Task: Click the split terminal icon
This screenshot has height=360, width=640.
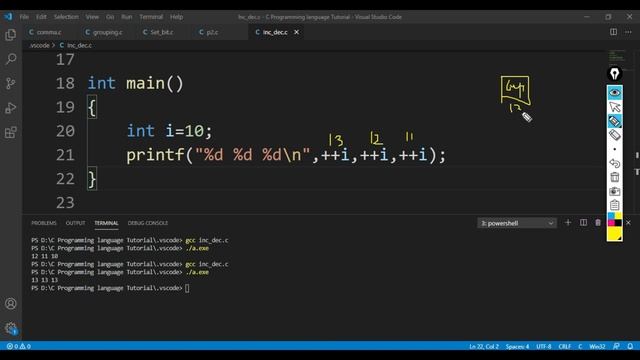Action: (583, 222)
